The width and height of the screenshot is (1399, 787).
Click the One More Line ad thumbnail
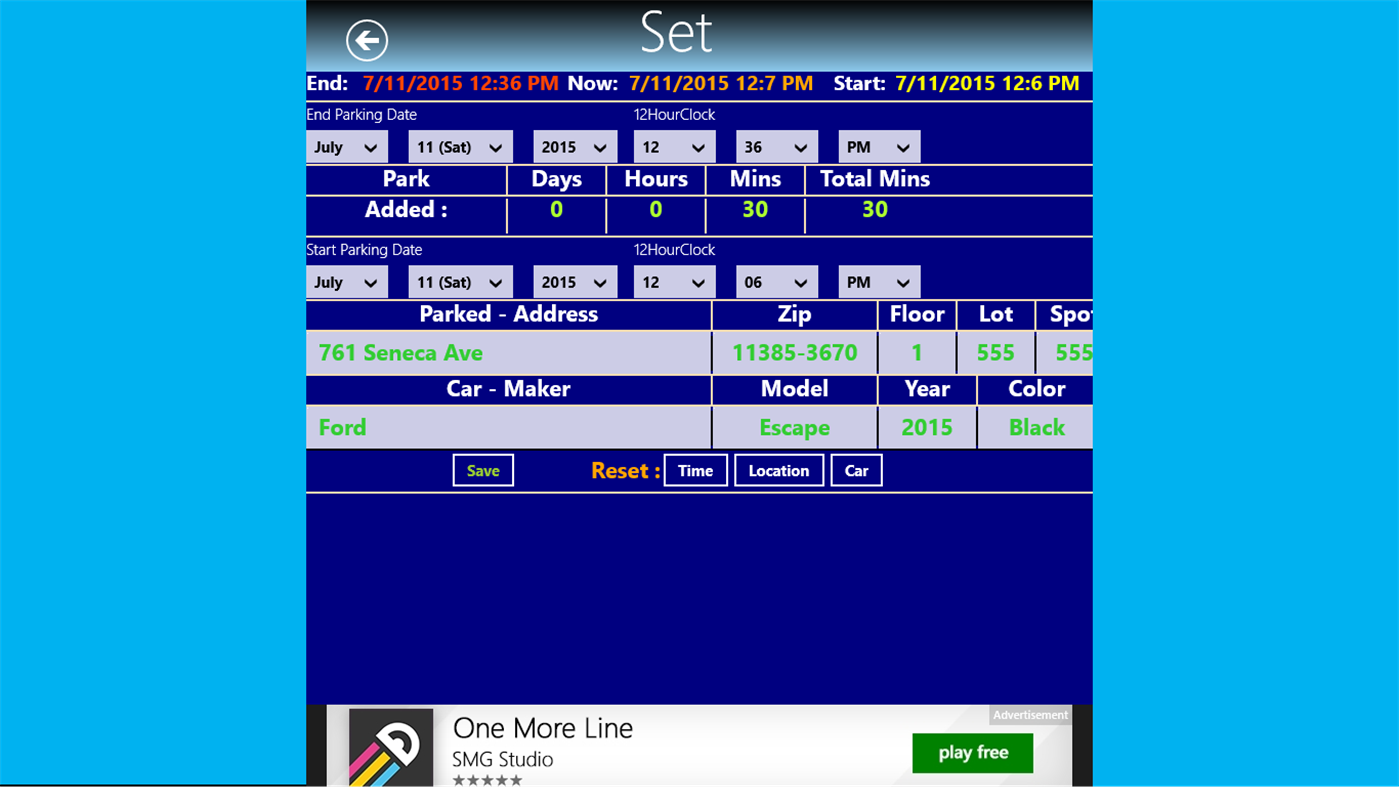click(391, 745)
